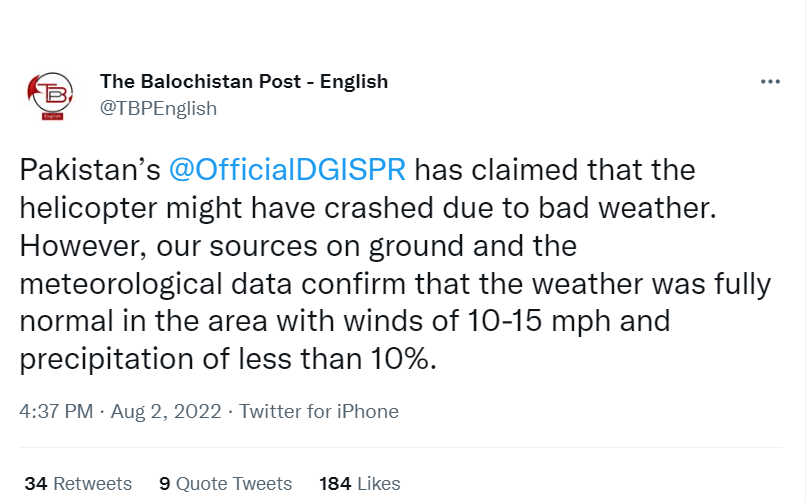
Task: Click the word helicopter in the tweet
Action: tap(88, 208)
